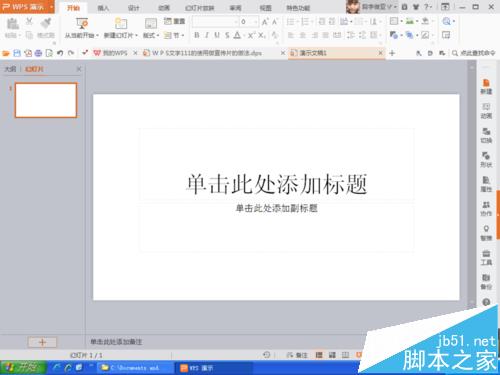Screen dimensions: 500x375
Task: Toggle Notes (备注) in status bar
Action: tap(297, 355)
